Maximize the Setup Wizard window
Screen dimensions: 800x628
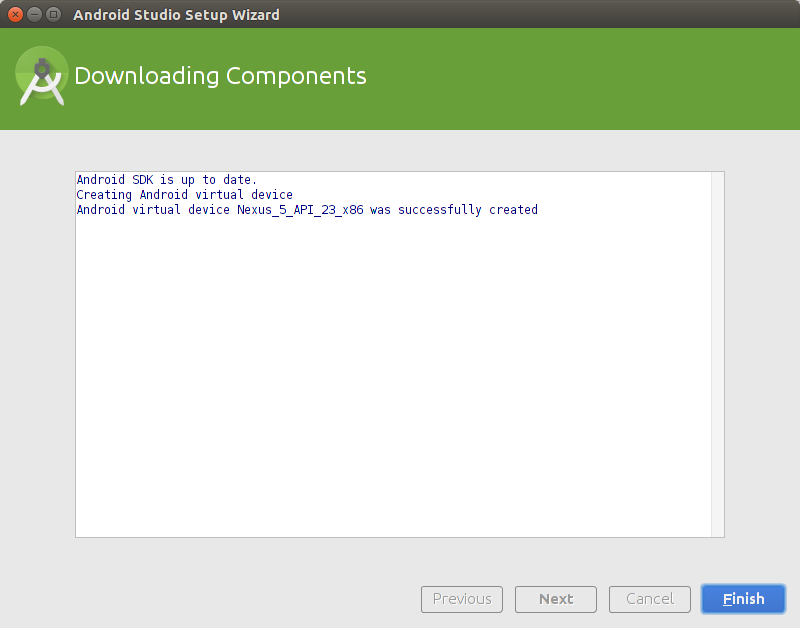pyautogui.click(x=53, y=14)
